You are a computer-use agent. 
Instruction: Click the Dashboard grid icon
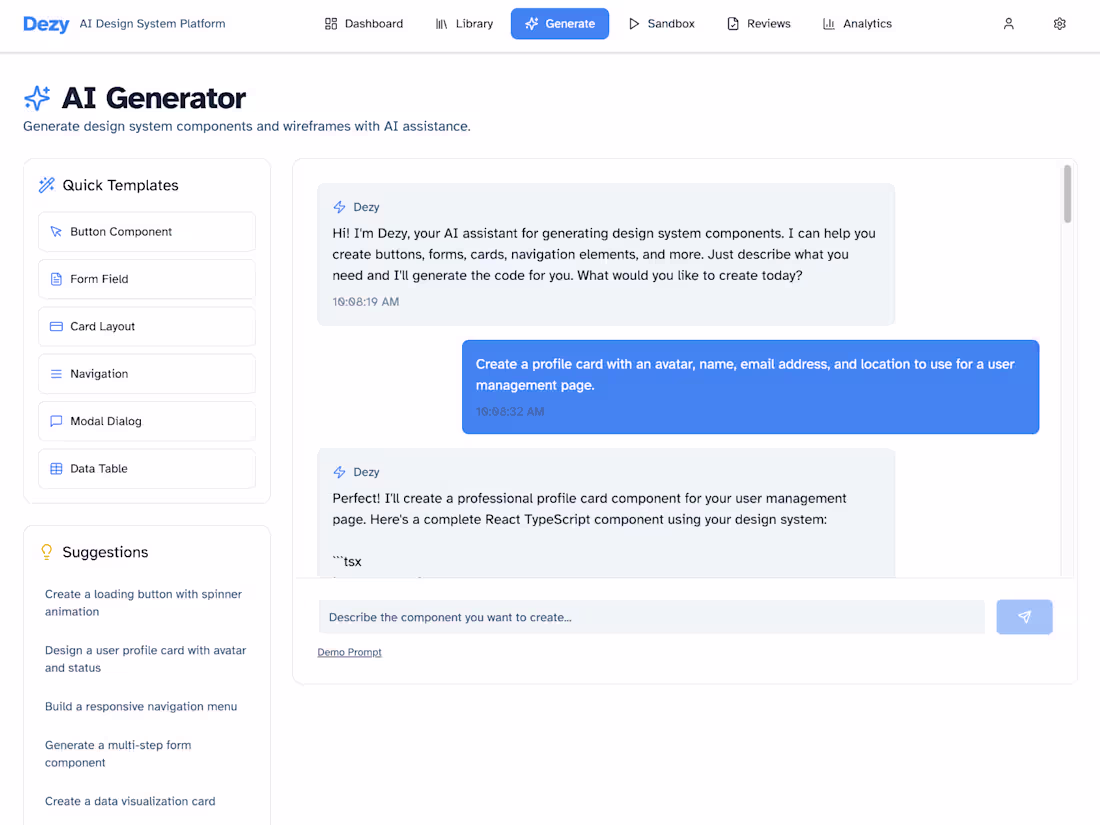point(331,22)
